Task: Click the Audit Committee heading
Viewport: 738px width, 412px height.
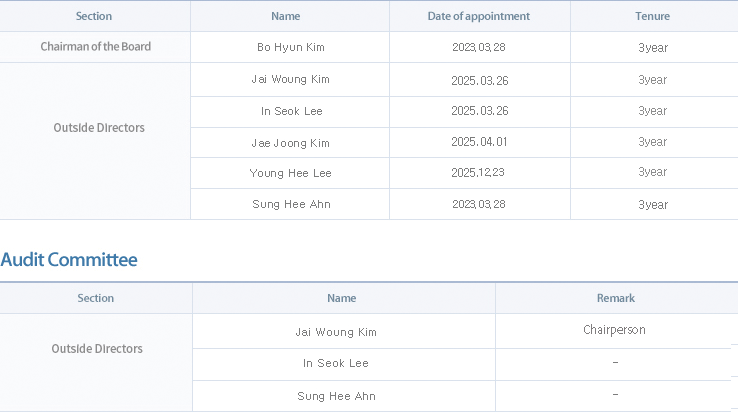Action: tap(69, 260)
